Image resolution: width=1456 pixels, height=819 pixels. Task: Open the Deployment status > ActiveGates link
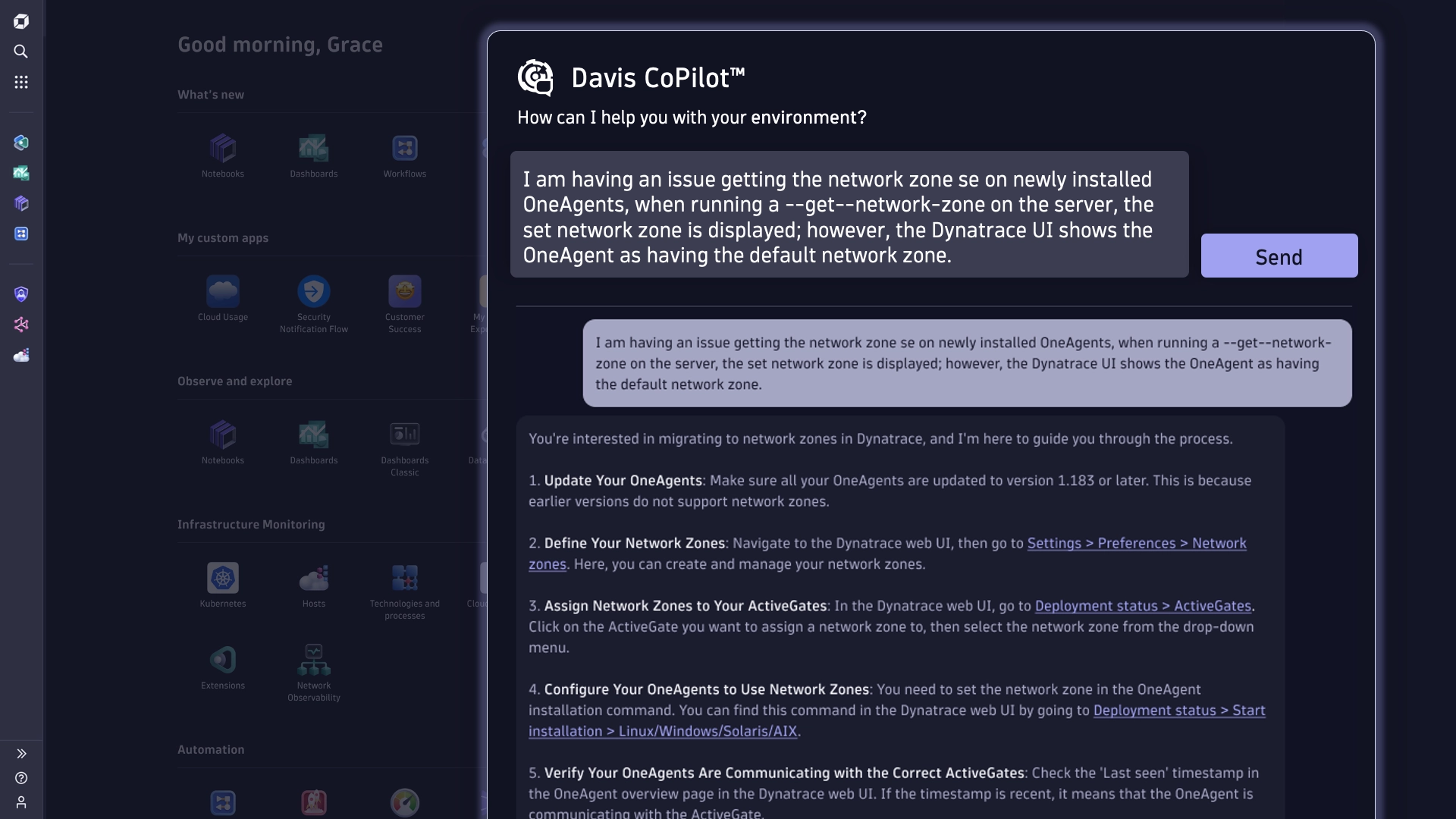[1144, 606]
